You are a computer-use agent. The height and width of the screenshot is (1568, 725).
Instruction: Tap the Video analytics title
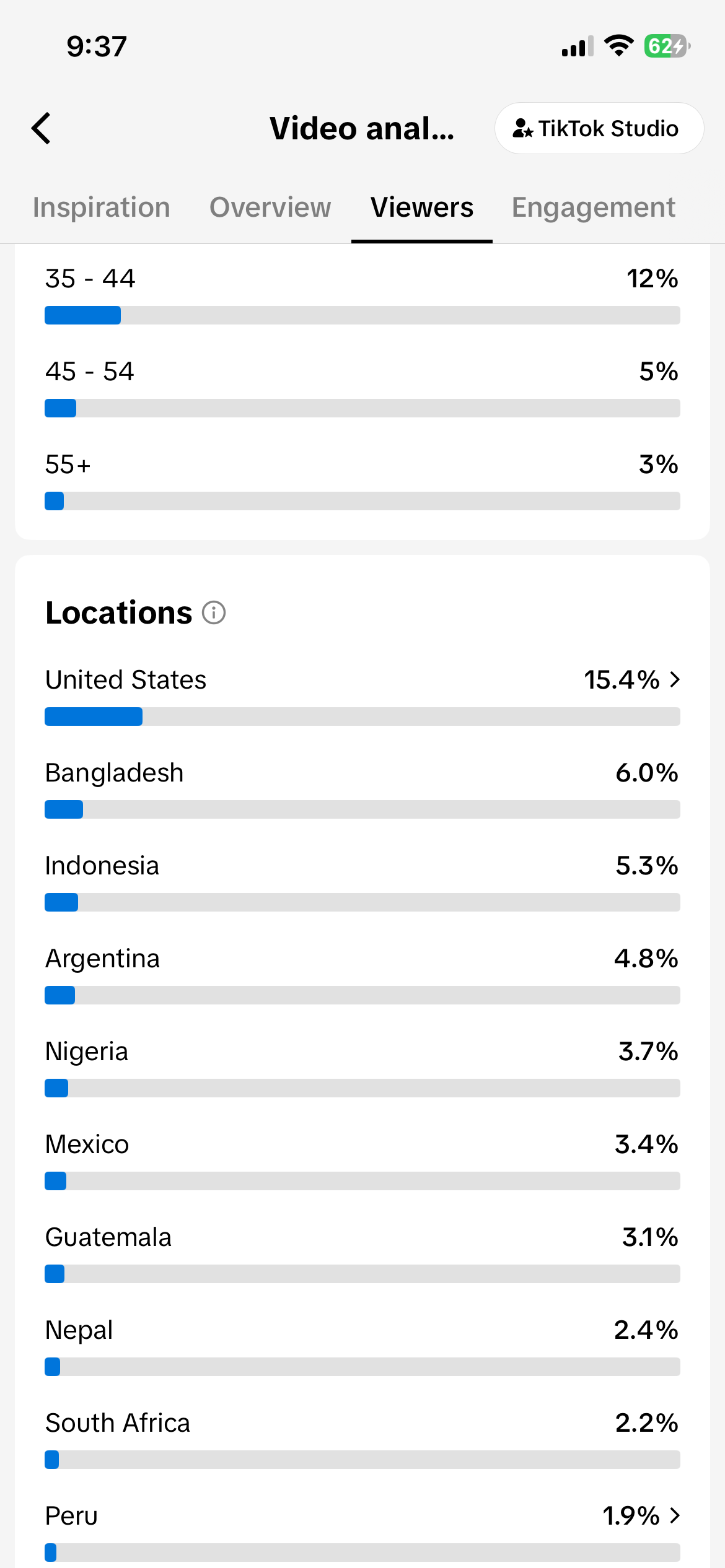pyautogui.click(x=362, y=129)
